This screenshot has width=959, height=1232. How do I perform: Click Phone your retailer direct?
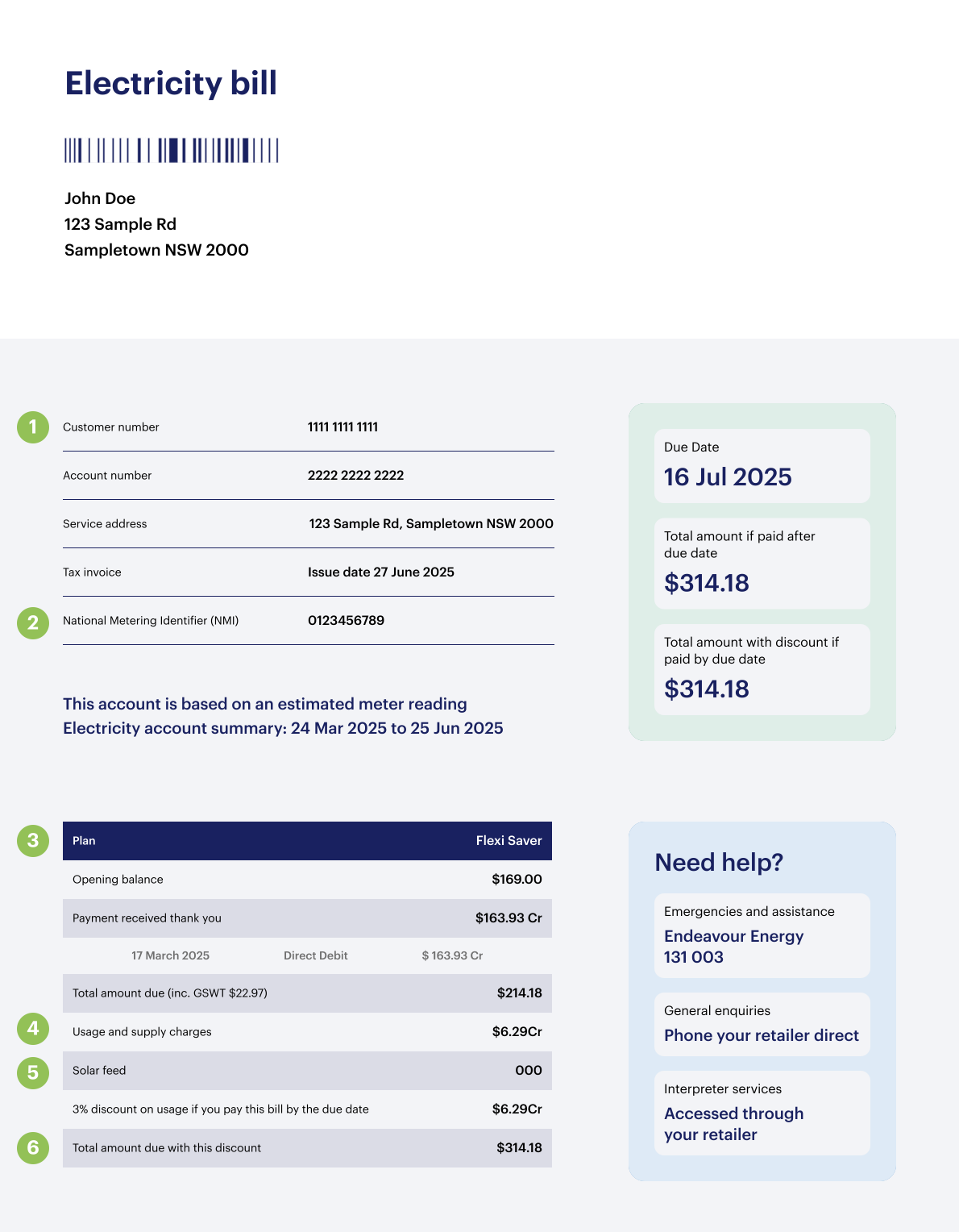761,1035
